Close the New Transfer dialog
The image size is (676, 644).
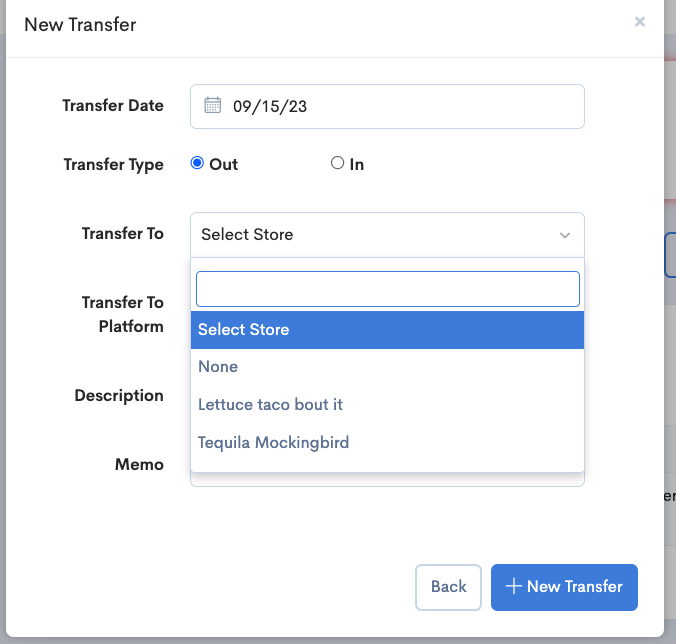[640, 22]
